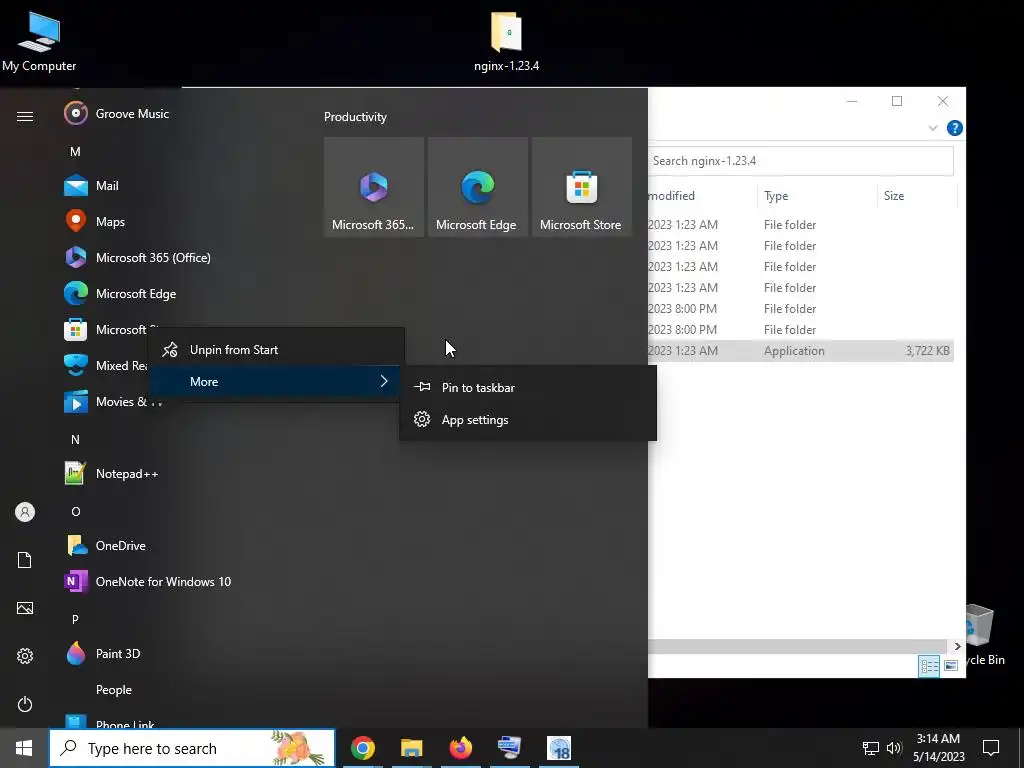Maximize the Explorer window

(897, 101)
